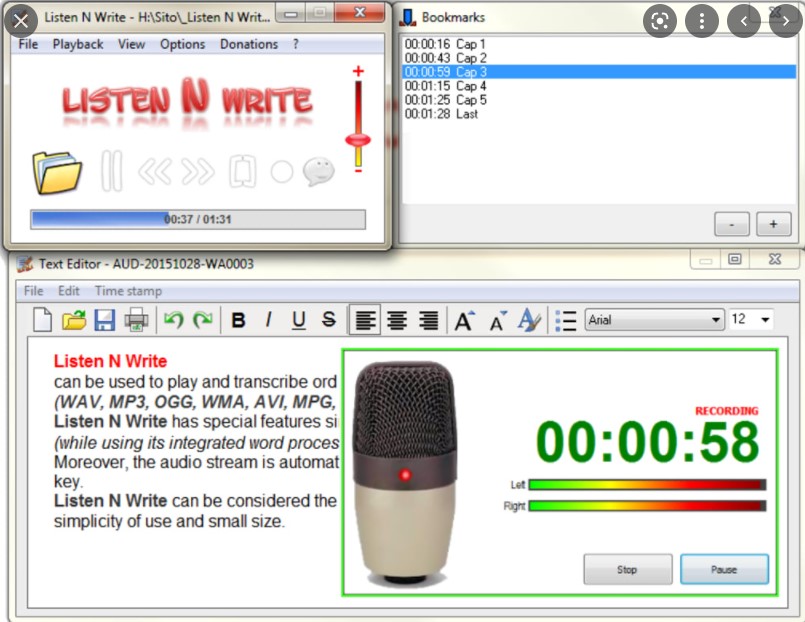
Task: Open the Donations menu
Action: 249,44
